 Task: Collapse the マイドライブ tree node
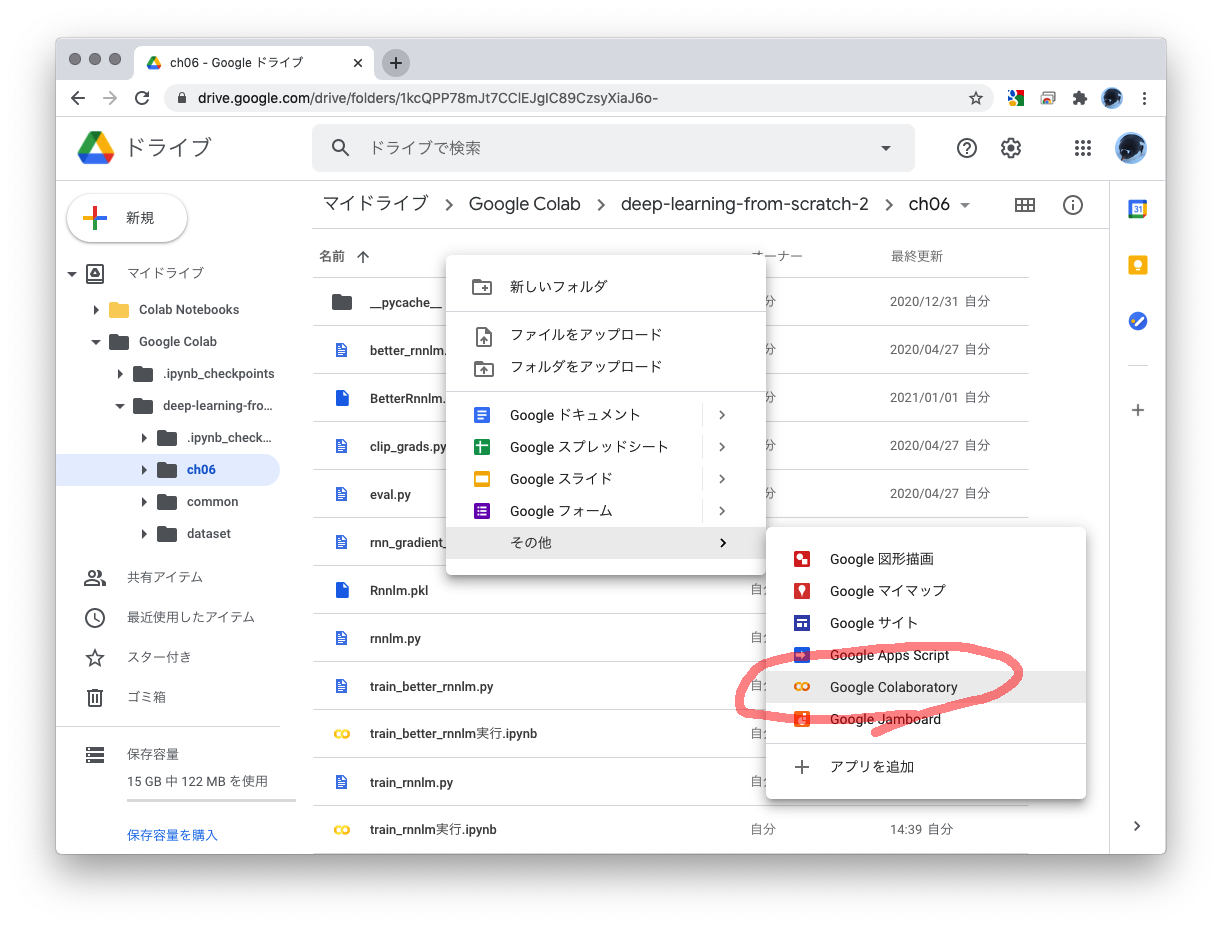[72, 274]
